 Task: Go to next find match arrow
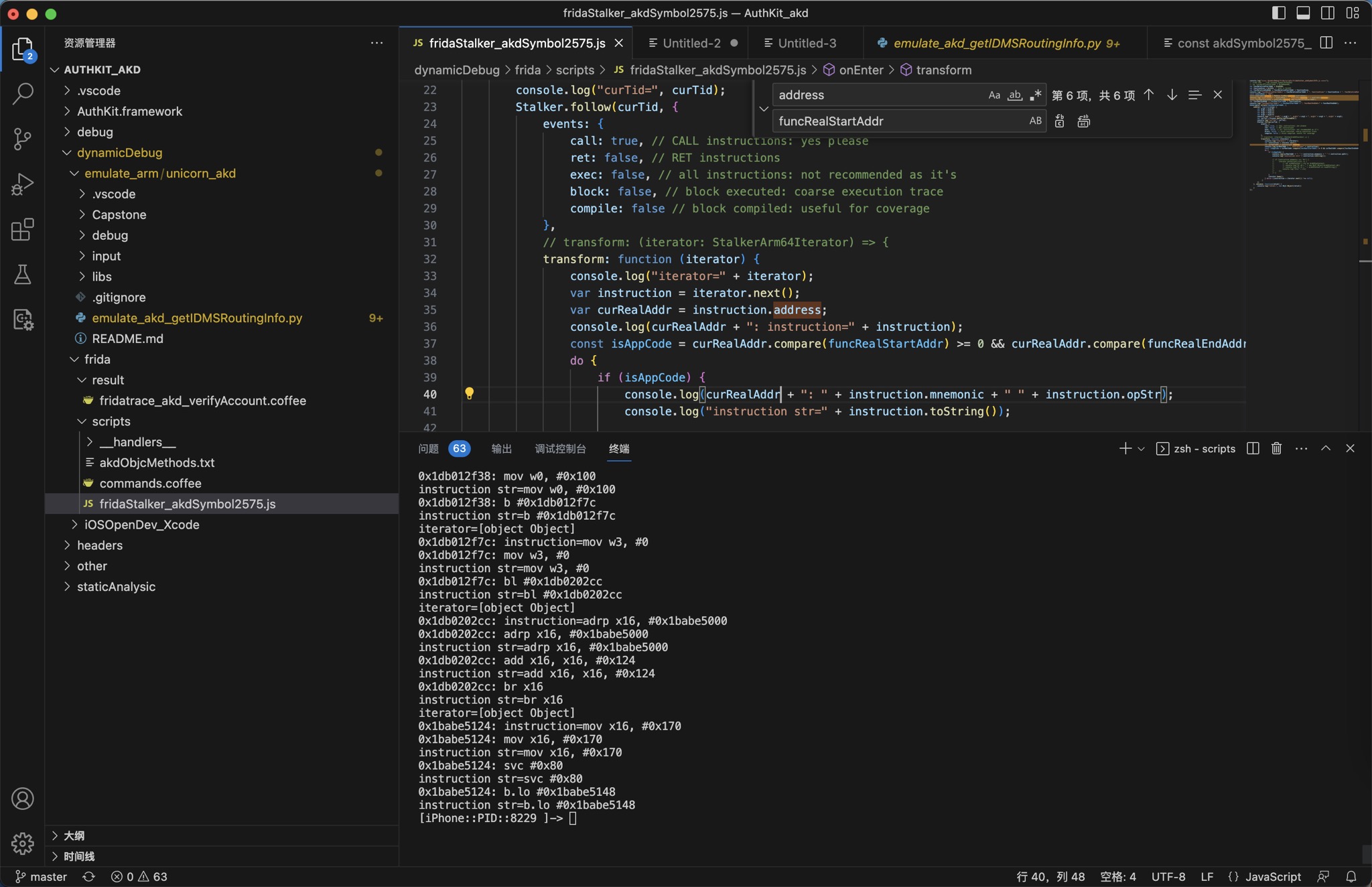[1172, 95]
